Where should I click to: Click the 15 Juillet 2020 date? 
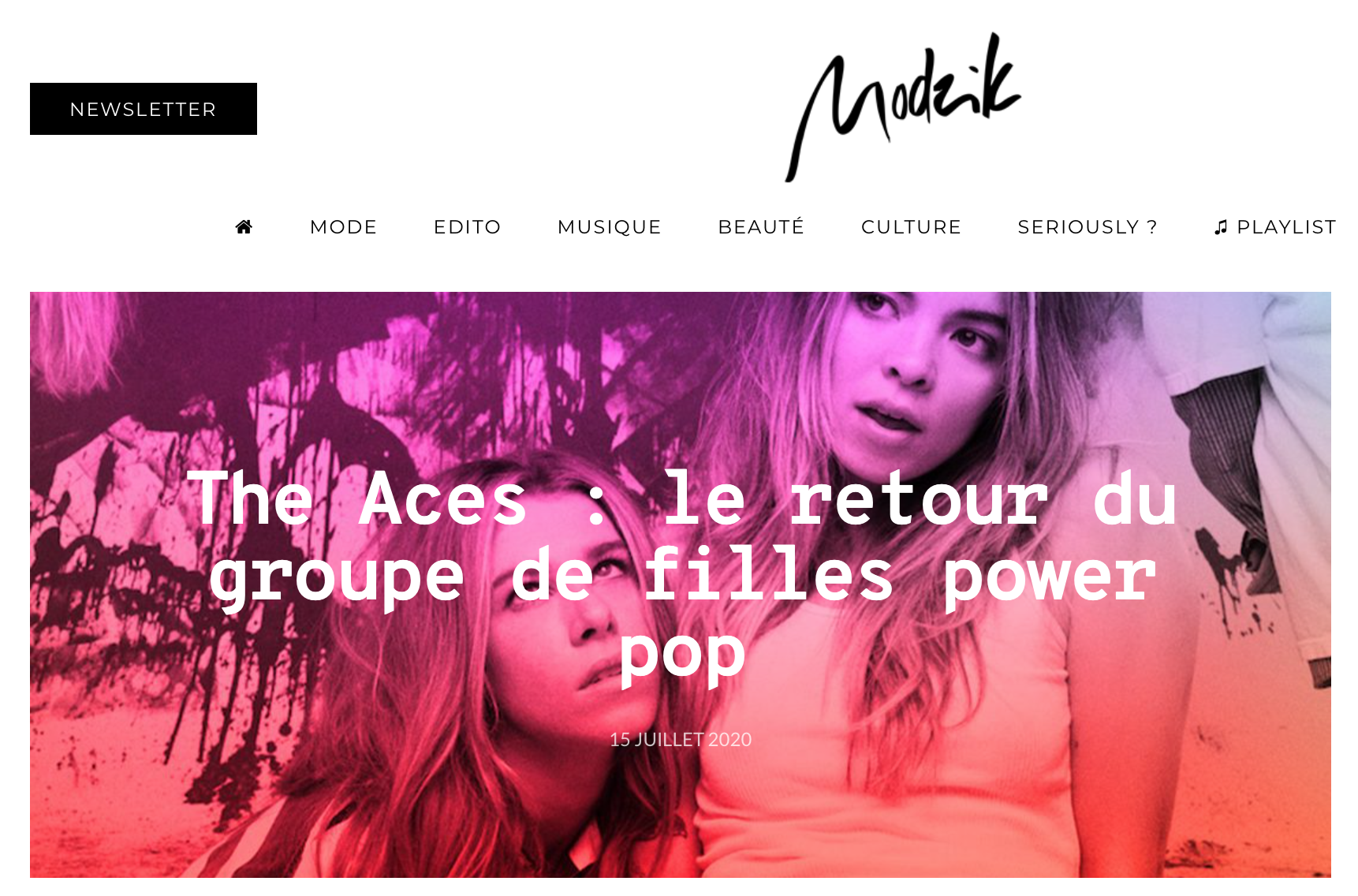(681, 739)
